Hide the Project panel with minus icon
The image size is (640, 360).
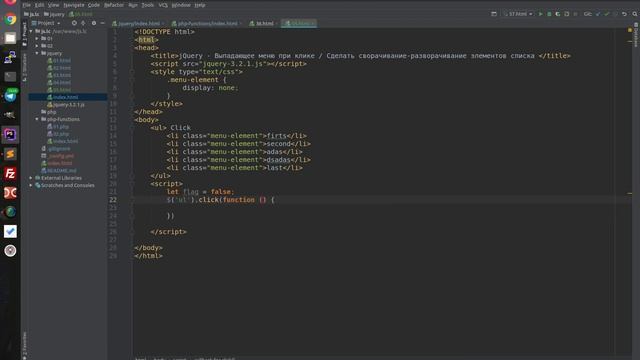click(x=102, y=23)
